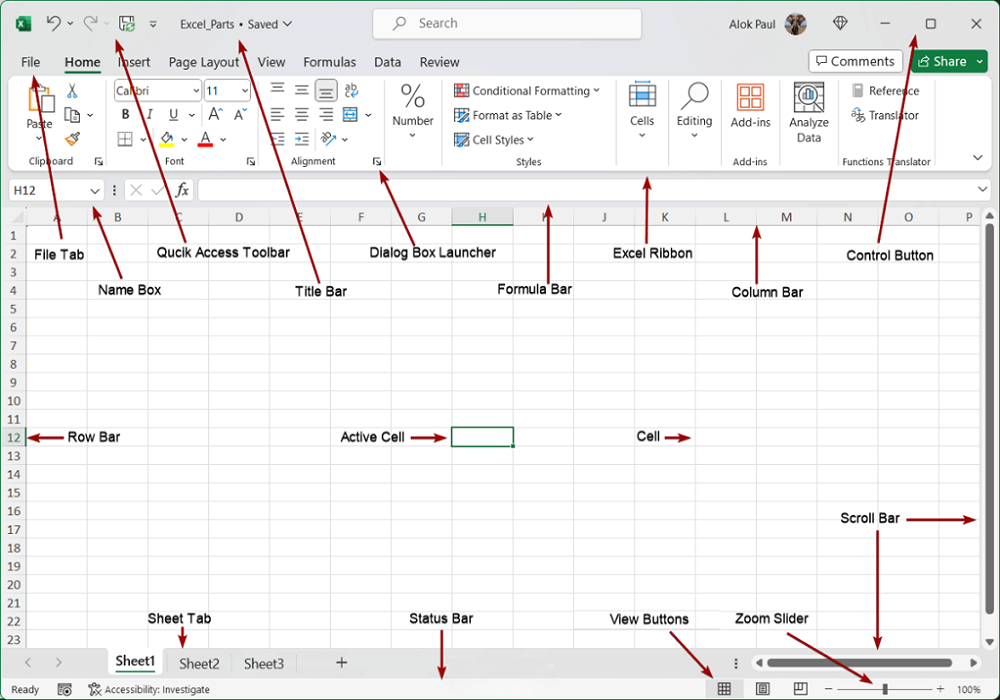This screenshot has width=1000, height=700.
Task: Open the font size dropdown
Action: point(243,91)
